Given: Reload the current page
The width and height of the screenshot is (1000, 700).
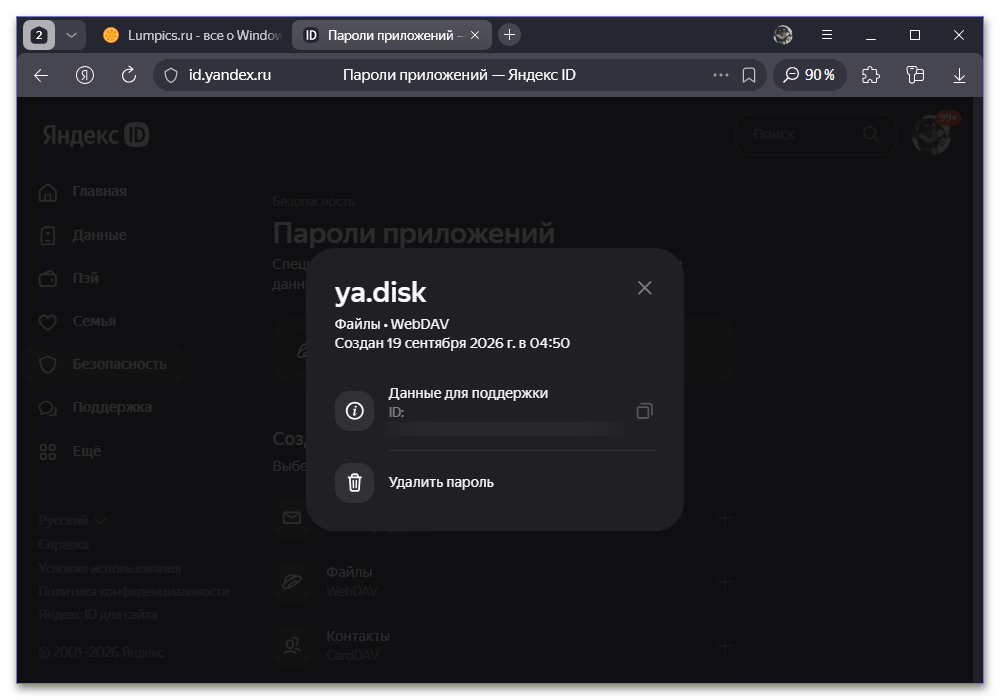Looking at the screenshot, I should coord(129,75).
